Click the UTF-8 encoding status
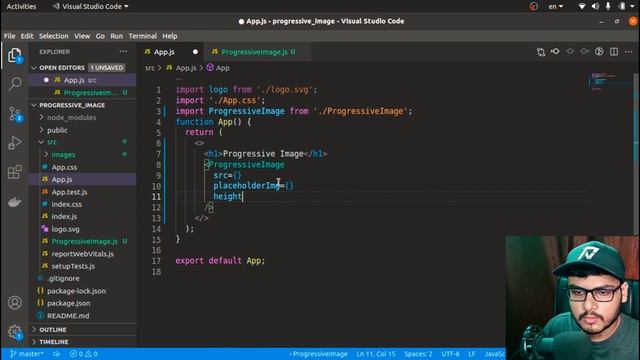Image resolution: width=640 pixels, height=360 pixels. 450,354
